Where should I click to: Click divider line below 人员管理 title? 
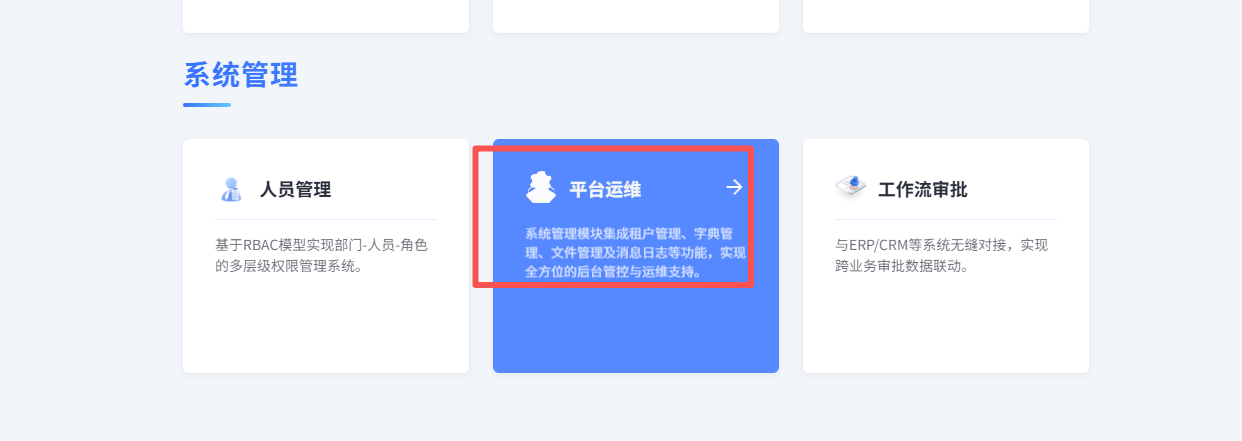click(x=326, y=219)
